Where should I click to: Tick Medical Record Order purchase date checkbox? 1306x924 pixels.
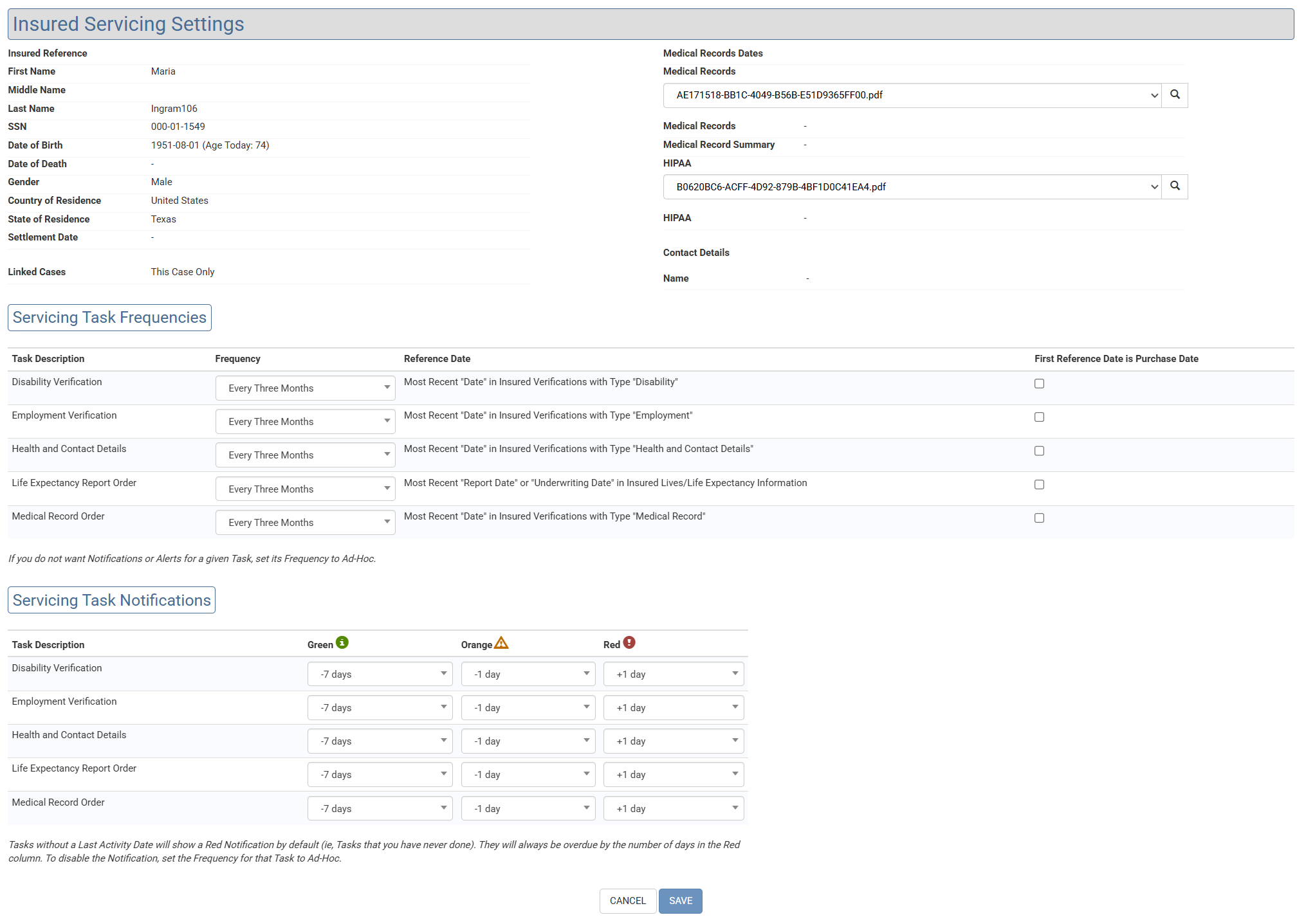pos(1039,518)
